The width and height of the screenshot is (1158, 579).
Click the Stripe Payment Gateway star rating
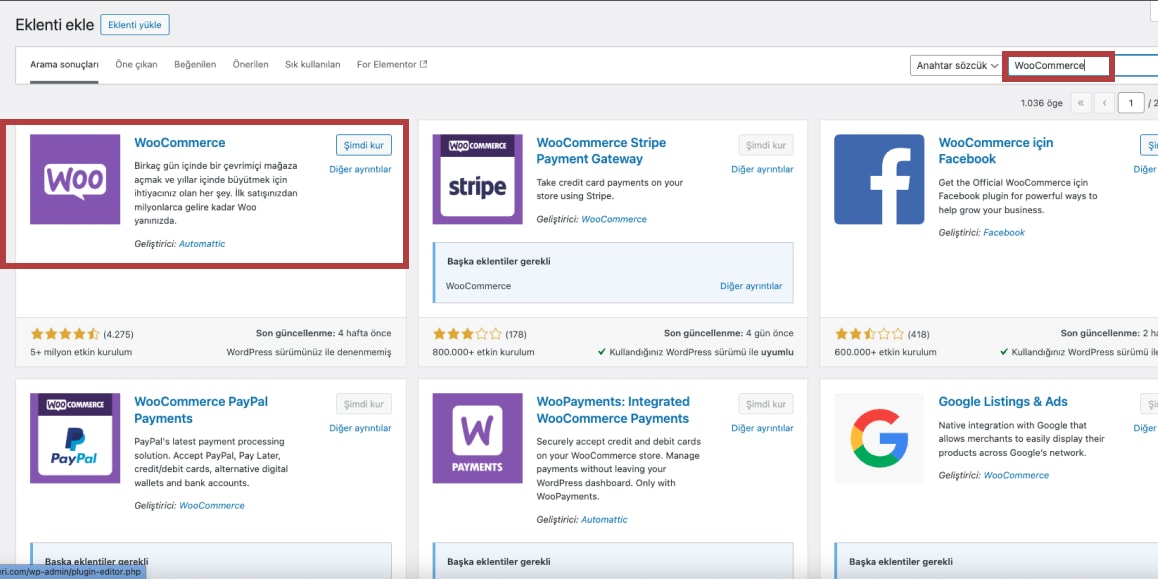point(467,334)
